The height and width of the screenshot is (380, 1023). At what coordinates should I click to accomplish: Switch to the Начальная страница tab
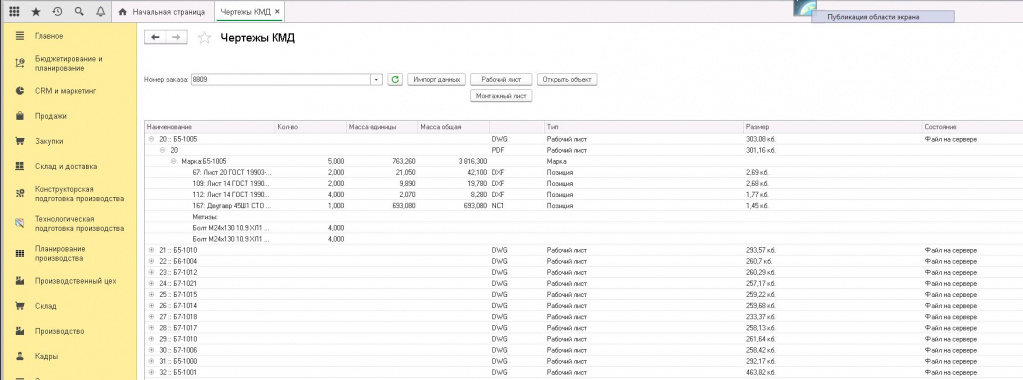click(162, 12)
